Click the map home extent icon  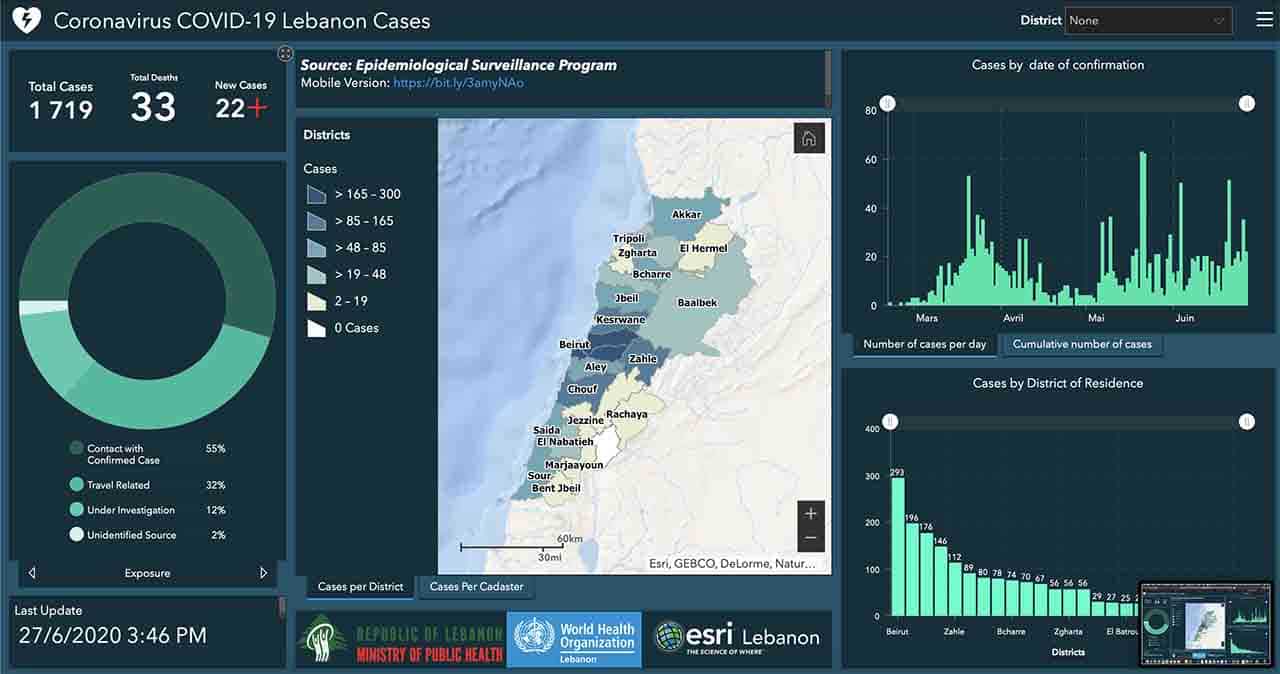tap(808, 139)
